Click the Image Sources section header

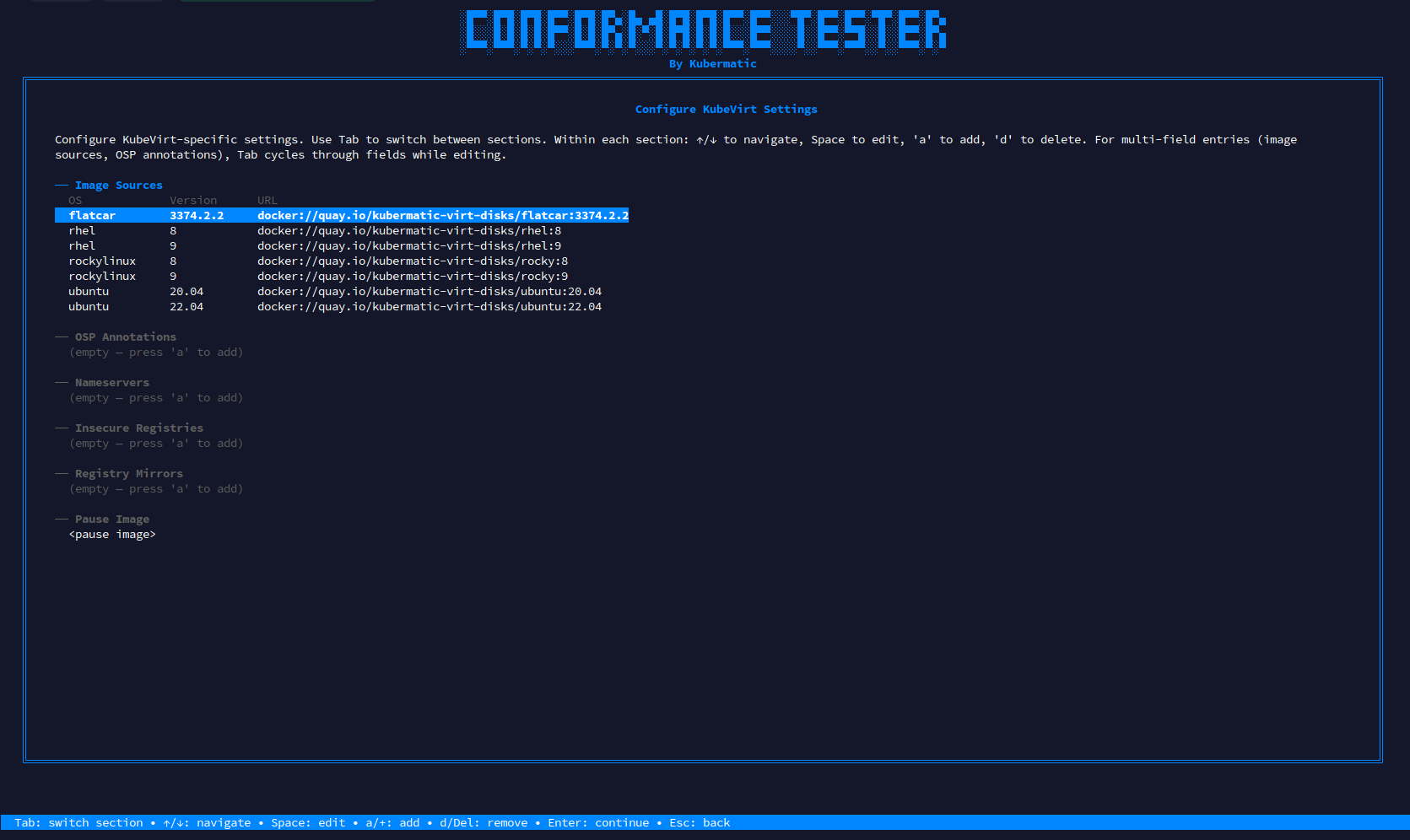point(118,185)
